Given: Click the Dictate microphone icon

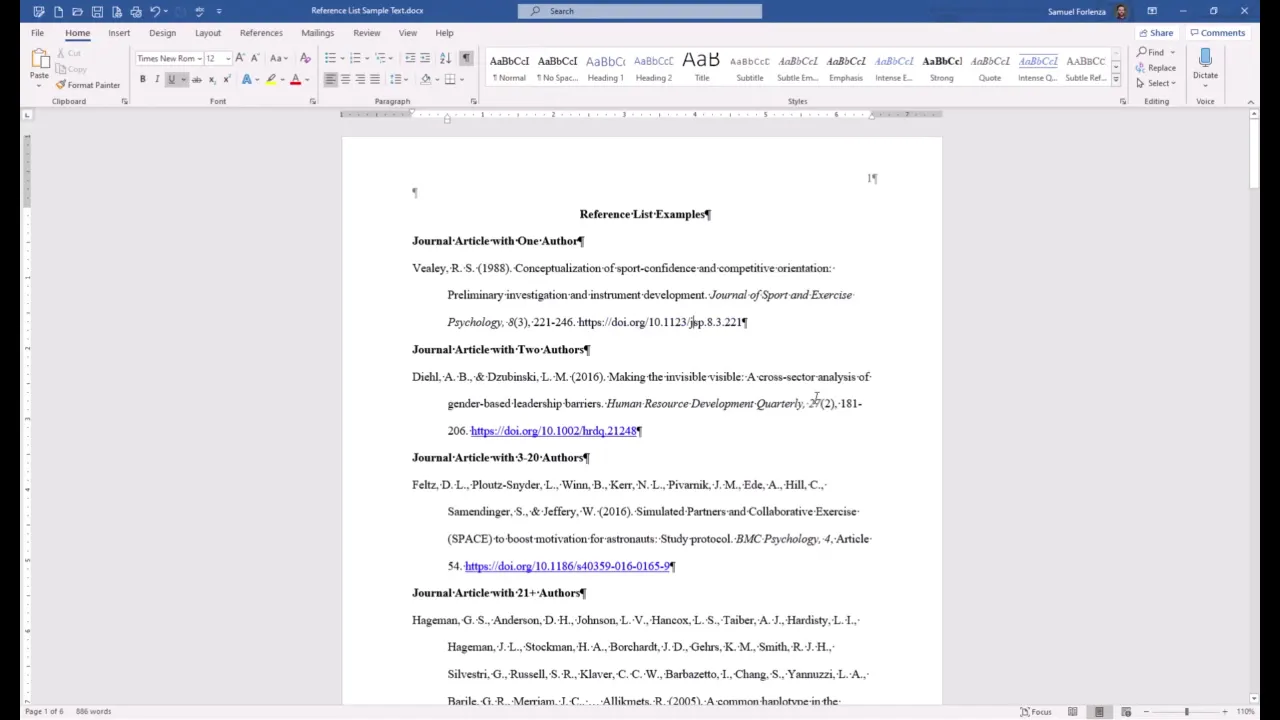Looking at the screenshot, I should (1205, 59).
